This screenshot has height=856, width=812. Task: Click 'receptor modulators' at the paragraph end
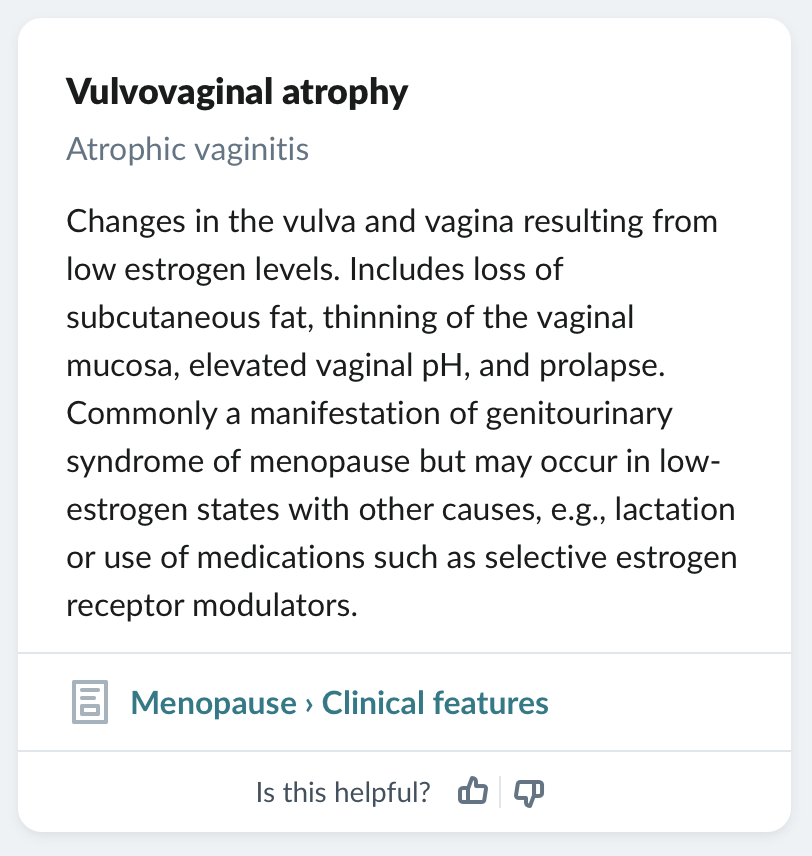pos(211,606)
